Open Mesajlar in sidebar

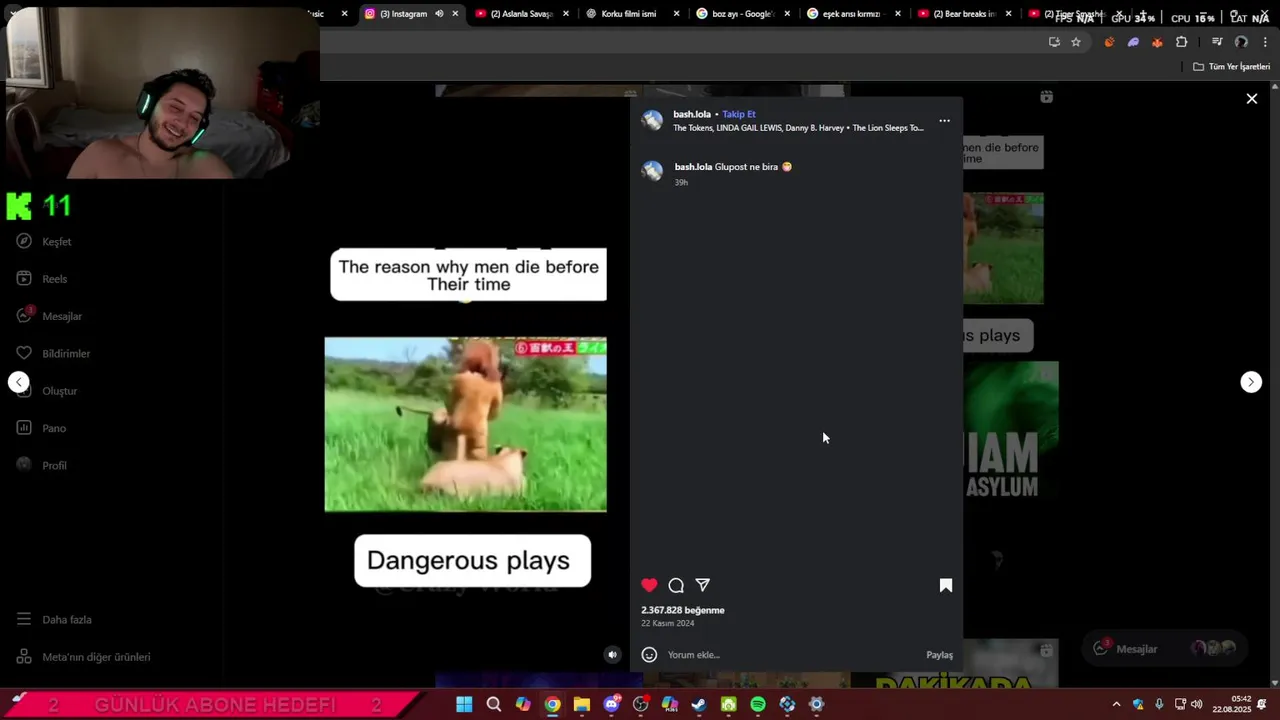[49, 316]
